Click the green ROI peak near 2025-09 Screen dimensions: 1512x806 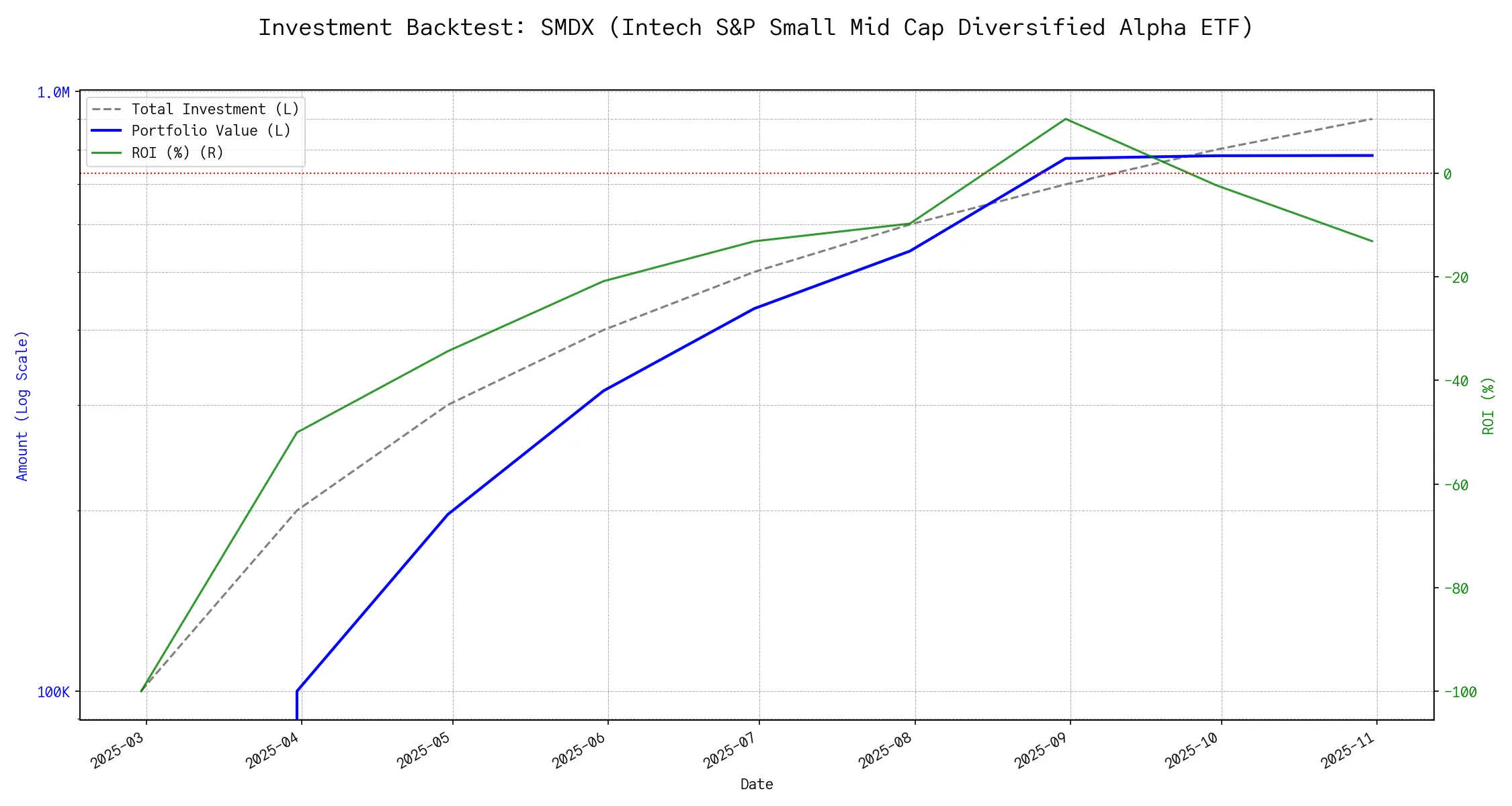click(x=1066, y=120)
